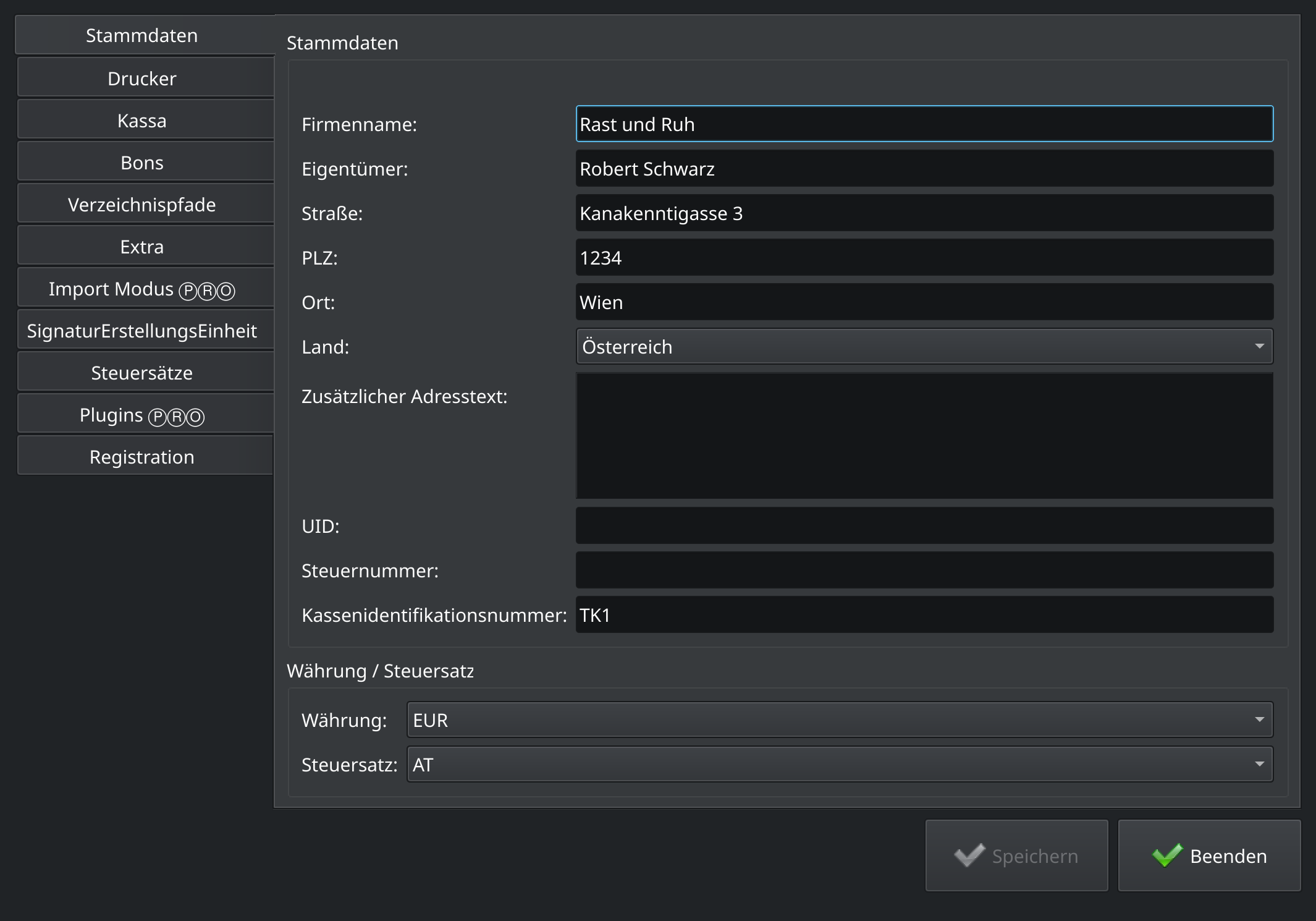
Task: Switch to the Registration tab
Action: (146, 456)
